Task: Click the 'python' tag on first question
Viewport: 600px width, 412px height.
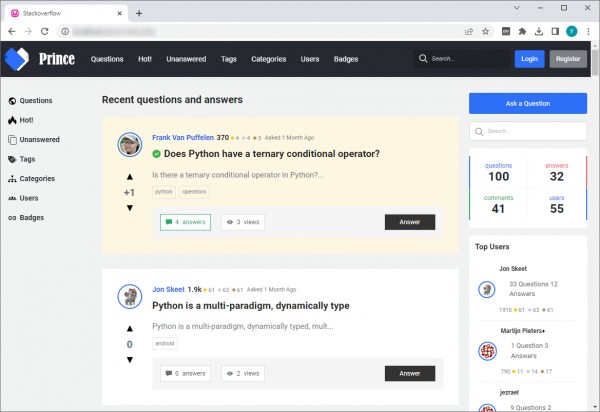Action: click(163, 190)
